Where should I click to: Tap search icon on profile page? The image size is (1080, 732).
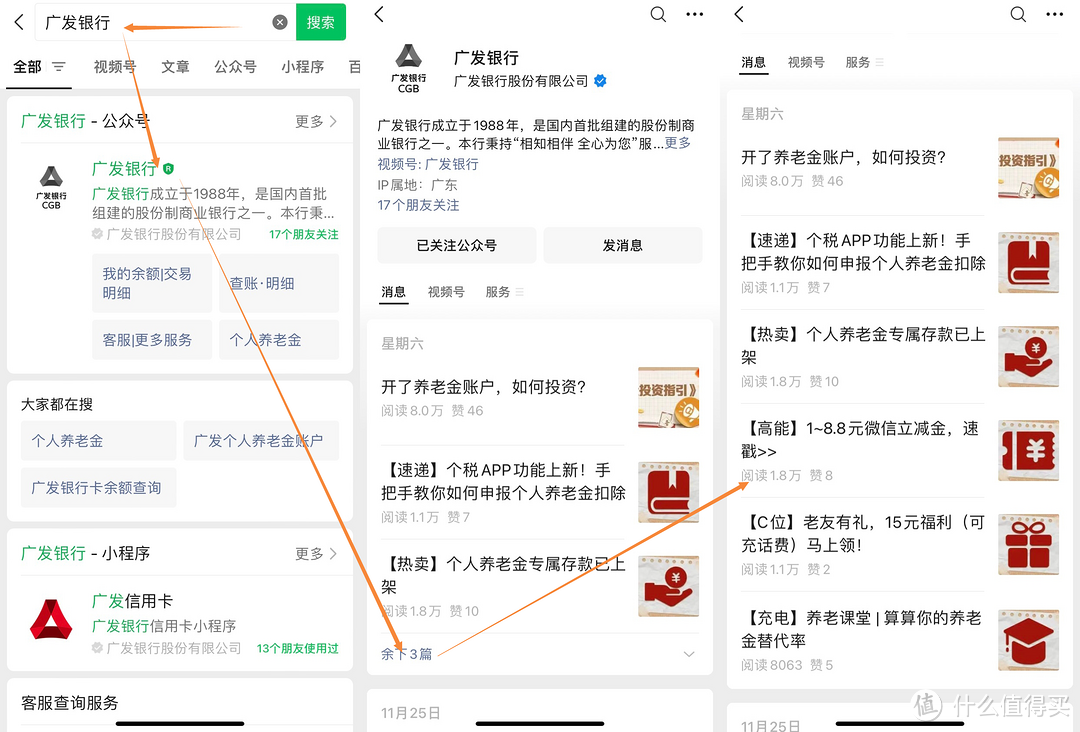[658, 14]
